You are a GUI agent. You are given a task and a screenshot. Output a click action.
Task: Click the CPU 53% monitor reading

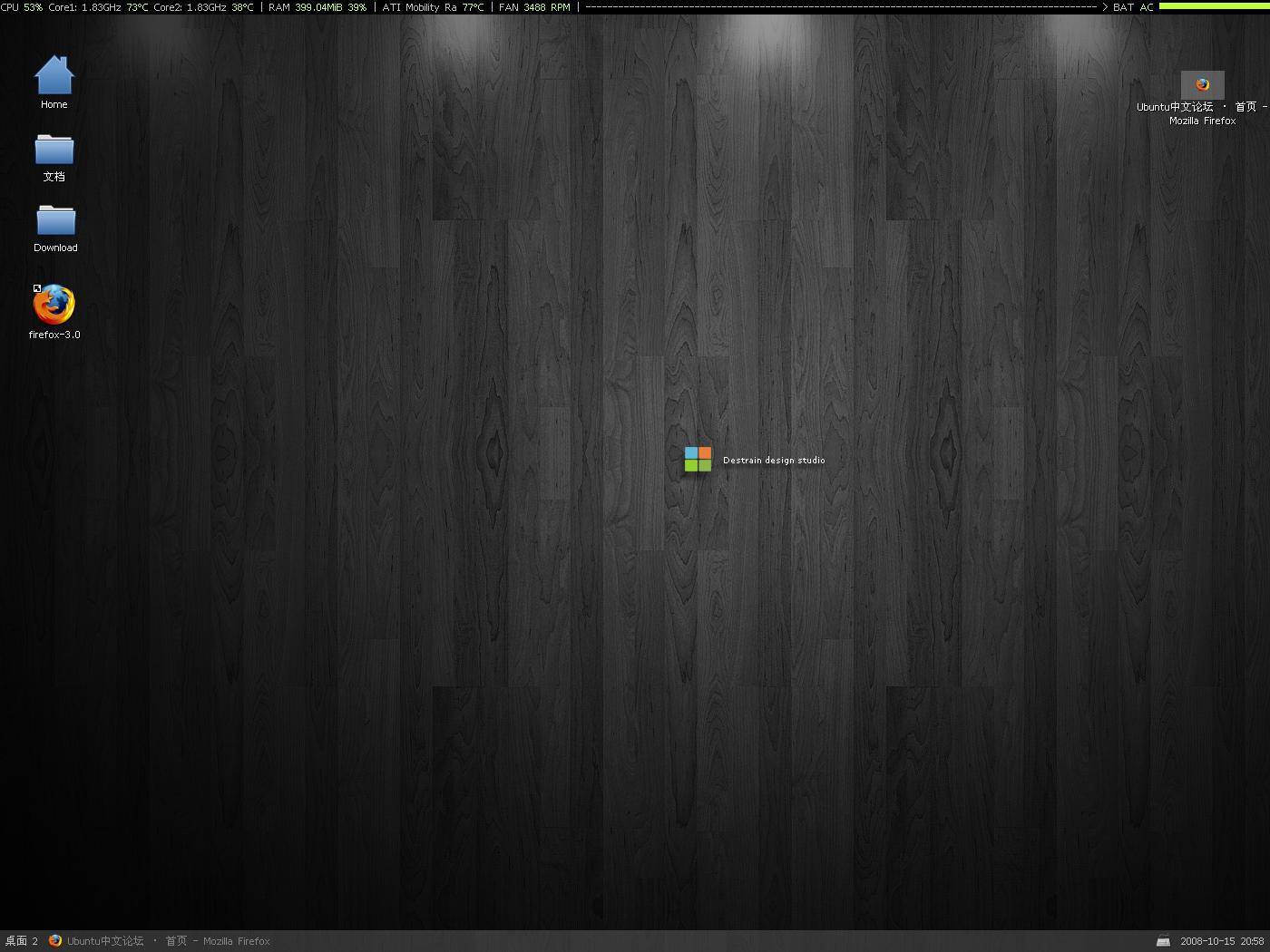(x=22, y=7)
